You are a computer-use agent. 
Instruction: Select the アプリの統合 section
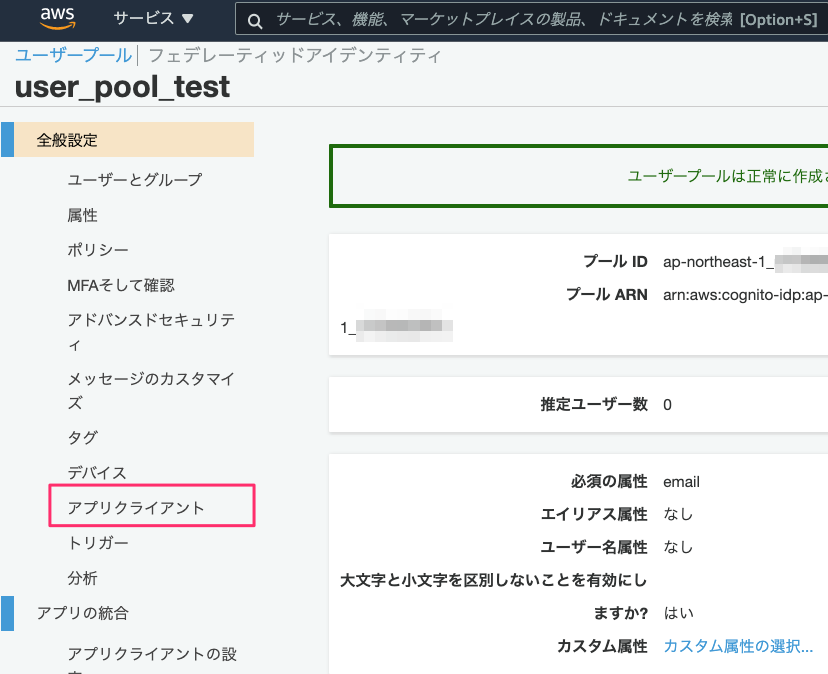[x=82, y=613]
